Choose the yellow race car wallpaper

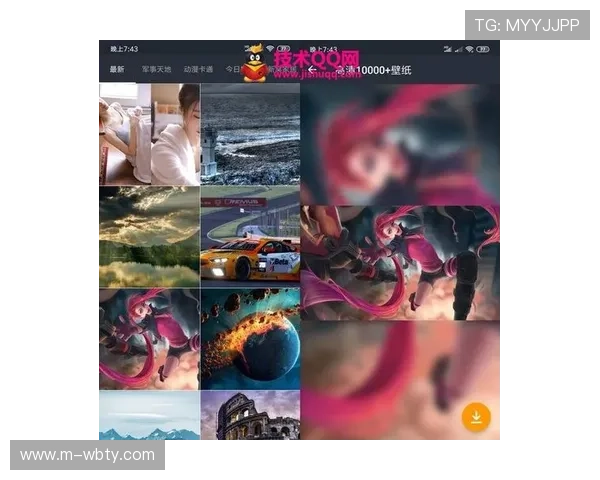coord(250,236)
